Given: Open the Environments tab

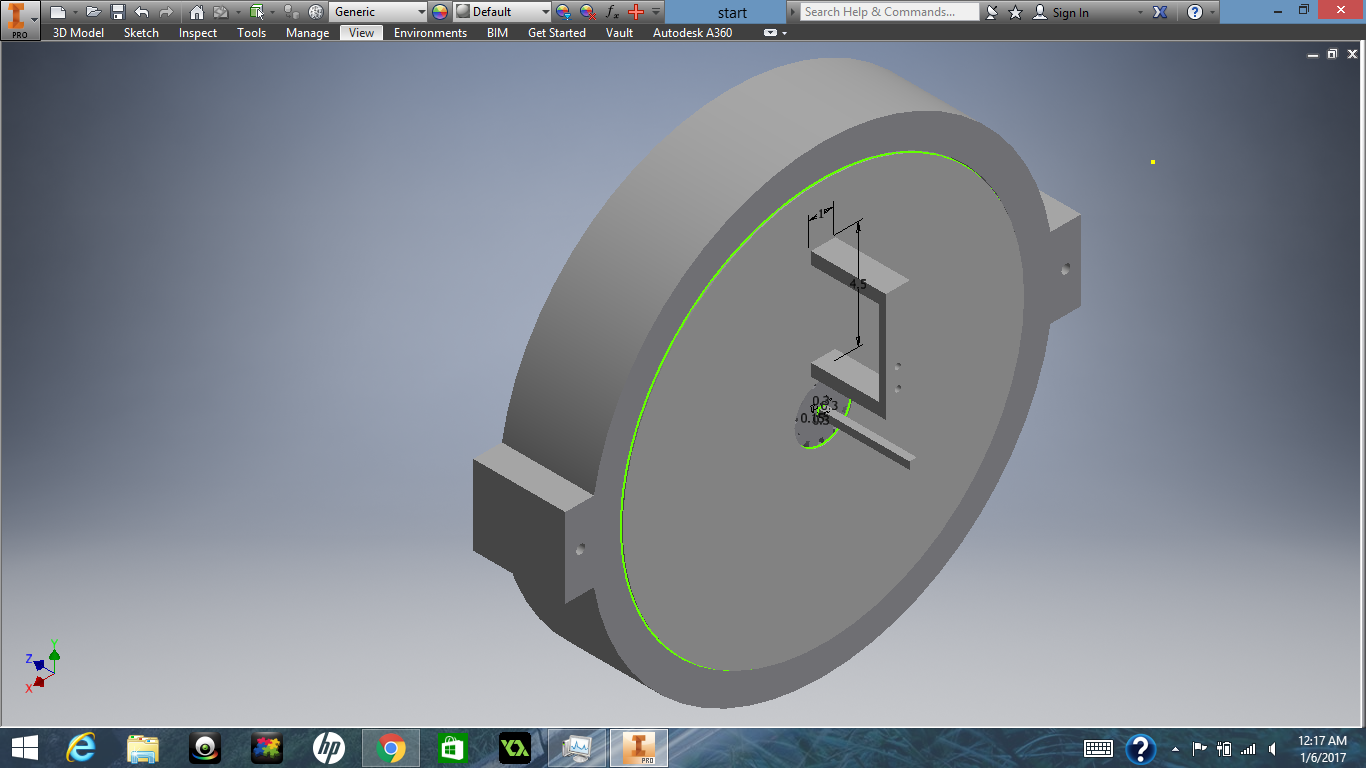Looking at the screenshot, I should [x=430, y=33].
